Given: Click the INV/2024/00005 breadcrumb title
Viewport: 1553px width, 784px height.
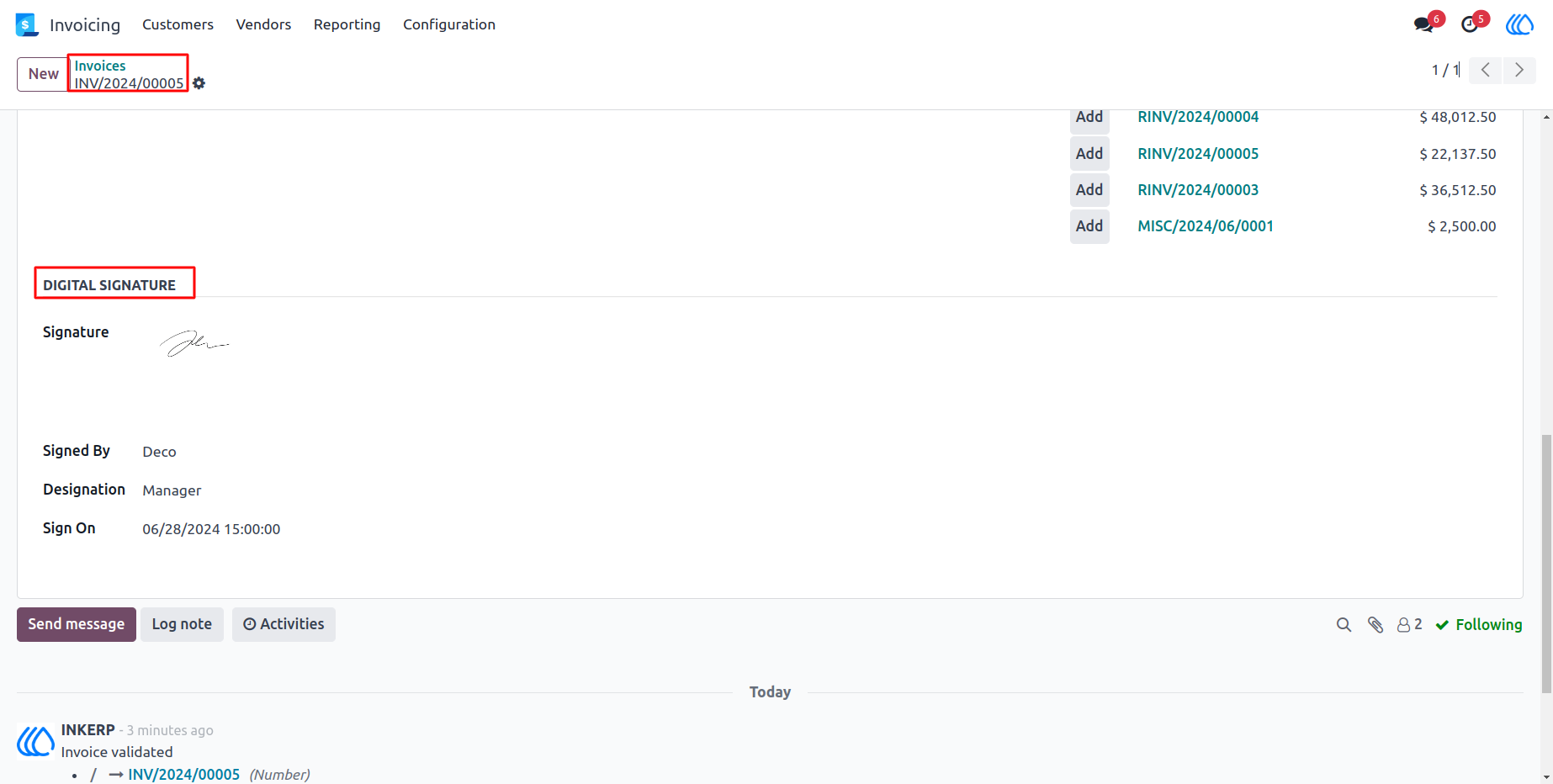Looking at the screenshot, I should tap(129, 83).
